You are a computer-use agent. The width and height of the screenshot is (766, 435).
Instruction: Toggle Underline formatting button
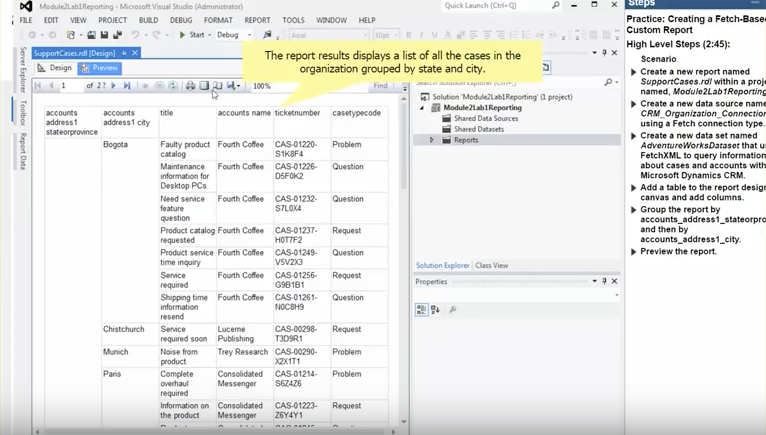point(434,35)
